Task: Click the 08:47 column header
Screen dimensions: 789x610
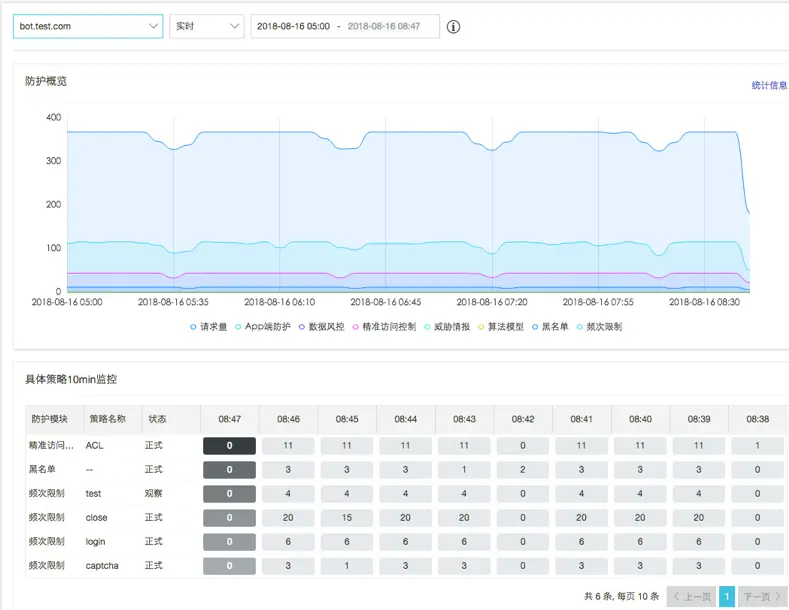Action: coord(229,419)
